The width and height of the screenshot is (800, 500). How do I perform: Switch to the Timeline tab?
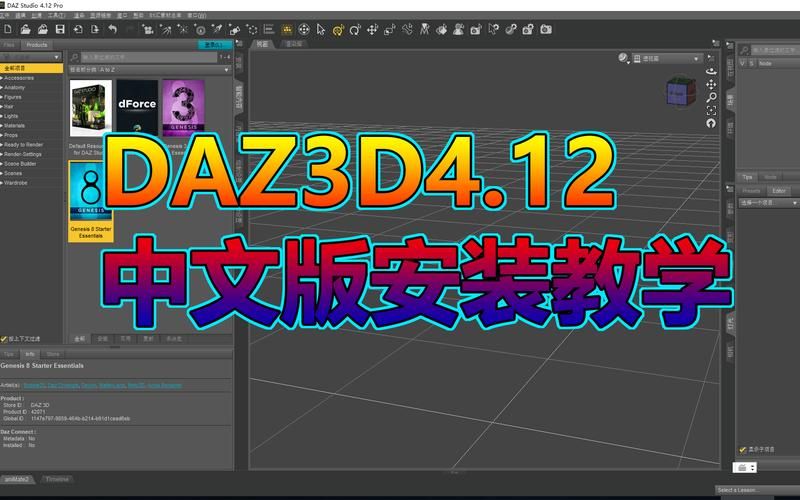[57, 480]
